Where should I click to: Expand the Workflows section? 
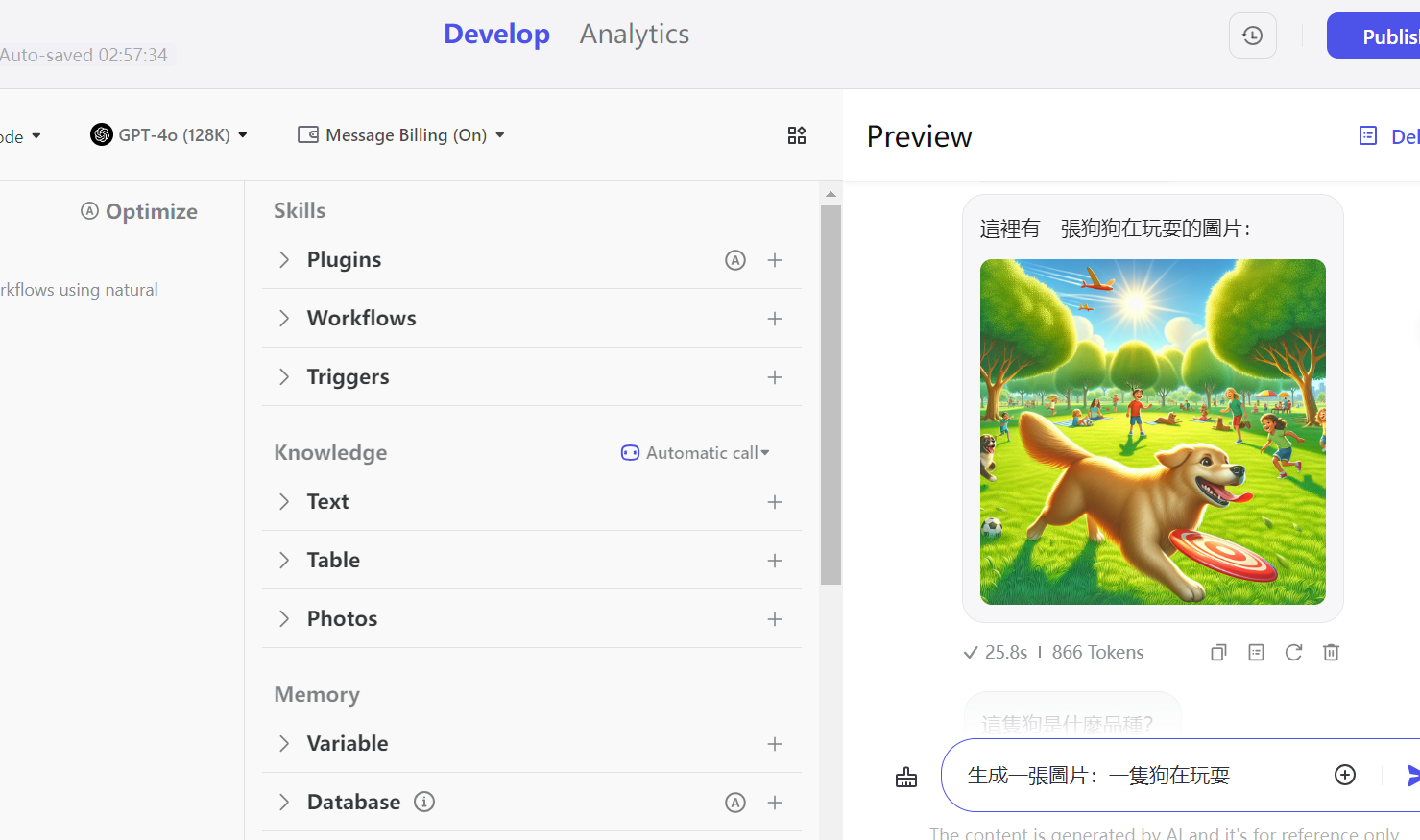(x=284, y=318)
